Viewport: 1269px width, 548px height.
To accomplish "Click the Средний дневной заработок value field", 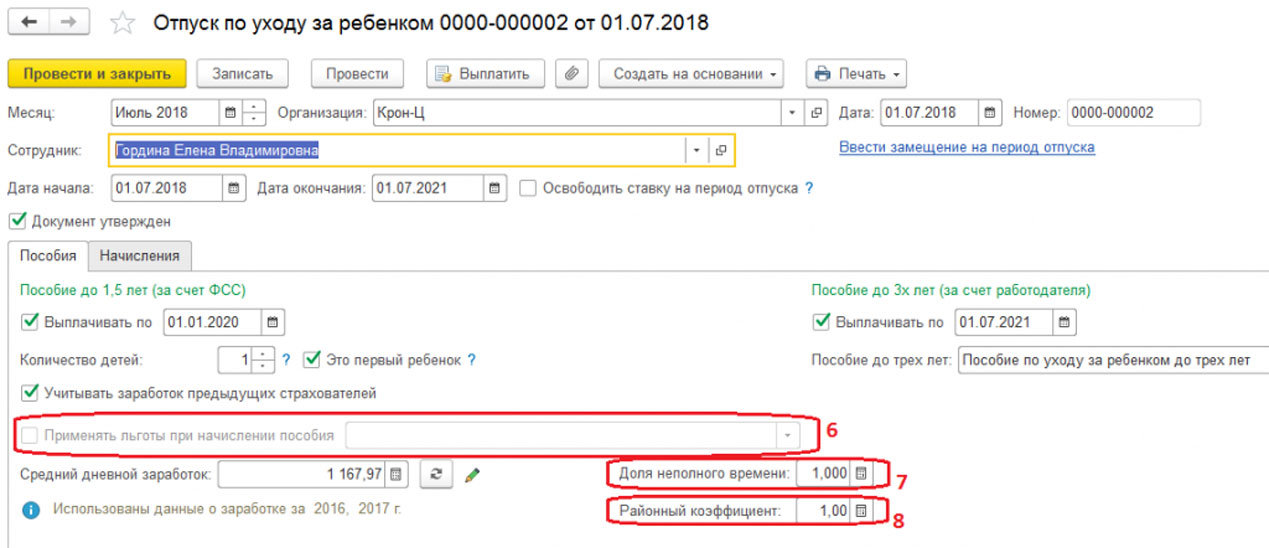I will pos(302,474).
